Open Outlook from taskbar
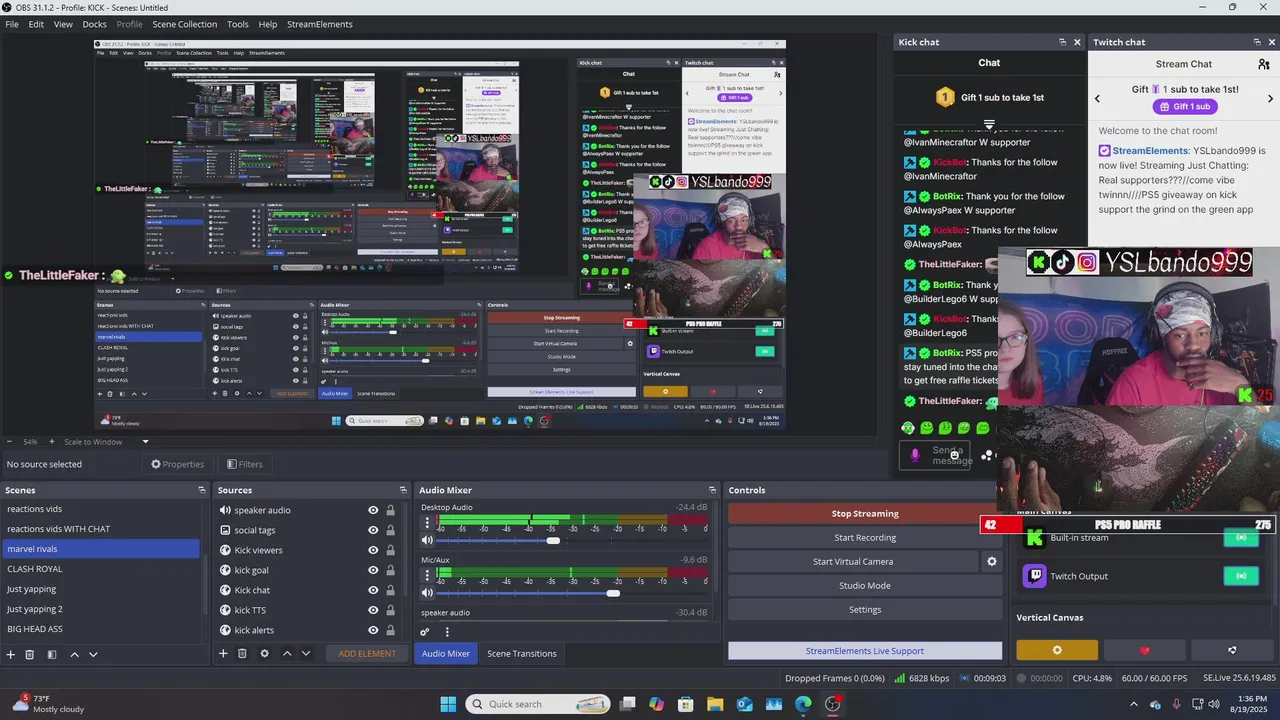Screen dimensions: 1280x720 [x=745, y=704]
